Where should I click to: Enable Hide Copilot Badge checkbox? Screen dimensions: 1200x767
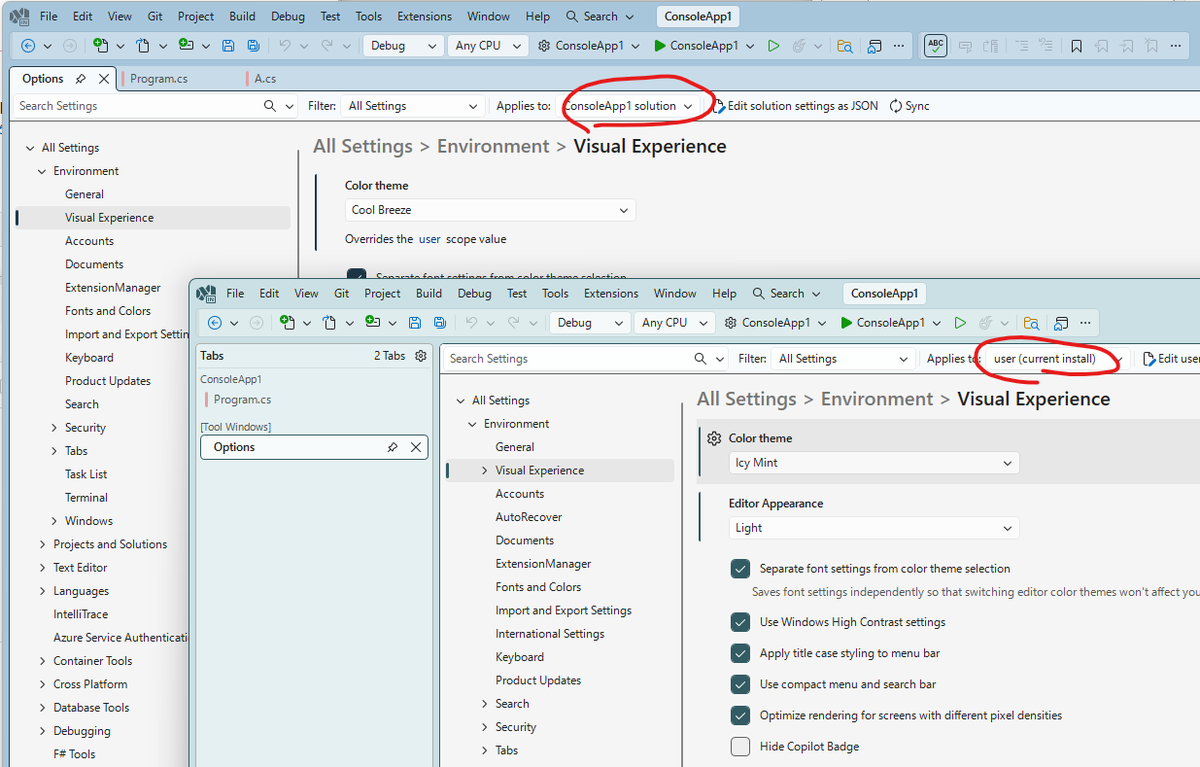[x=740, y=747]
